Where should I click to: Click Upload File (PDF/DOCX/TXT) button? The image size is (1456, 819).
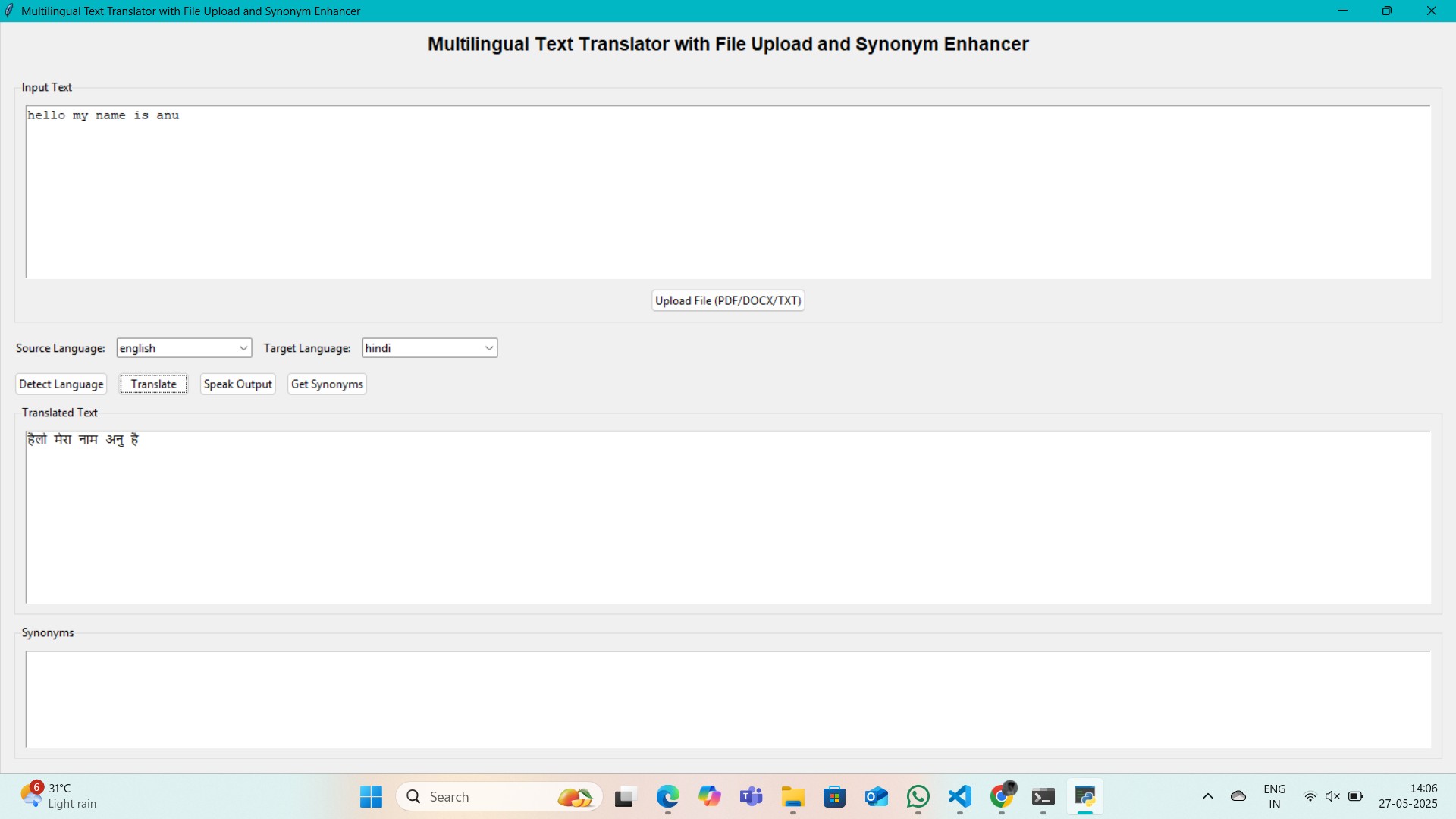point(727,300)
